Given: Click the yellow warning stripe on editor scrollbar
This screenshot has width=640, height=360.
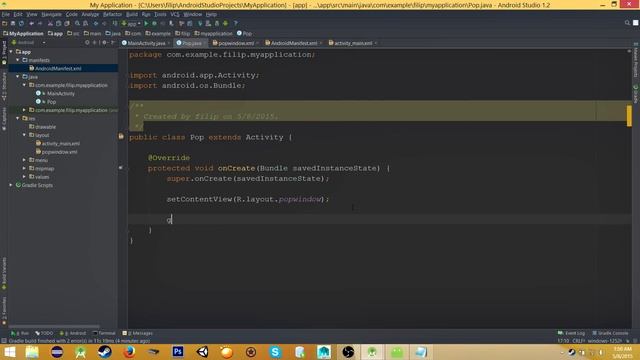Looking at the screenshot, I should pyautogui.click(x=629, y=116).
